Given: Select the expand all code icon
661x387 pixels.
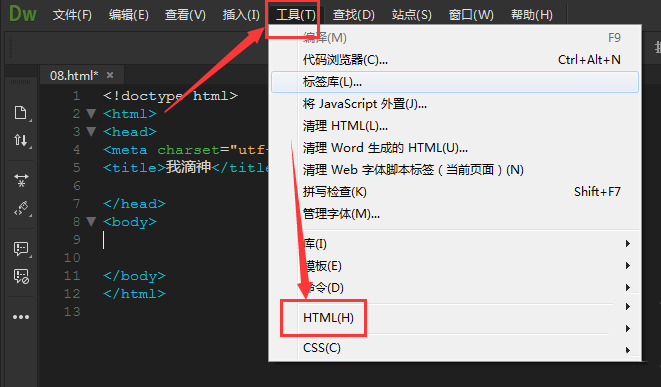Looking at the screenshot, I should pos(21,180).
